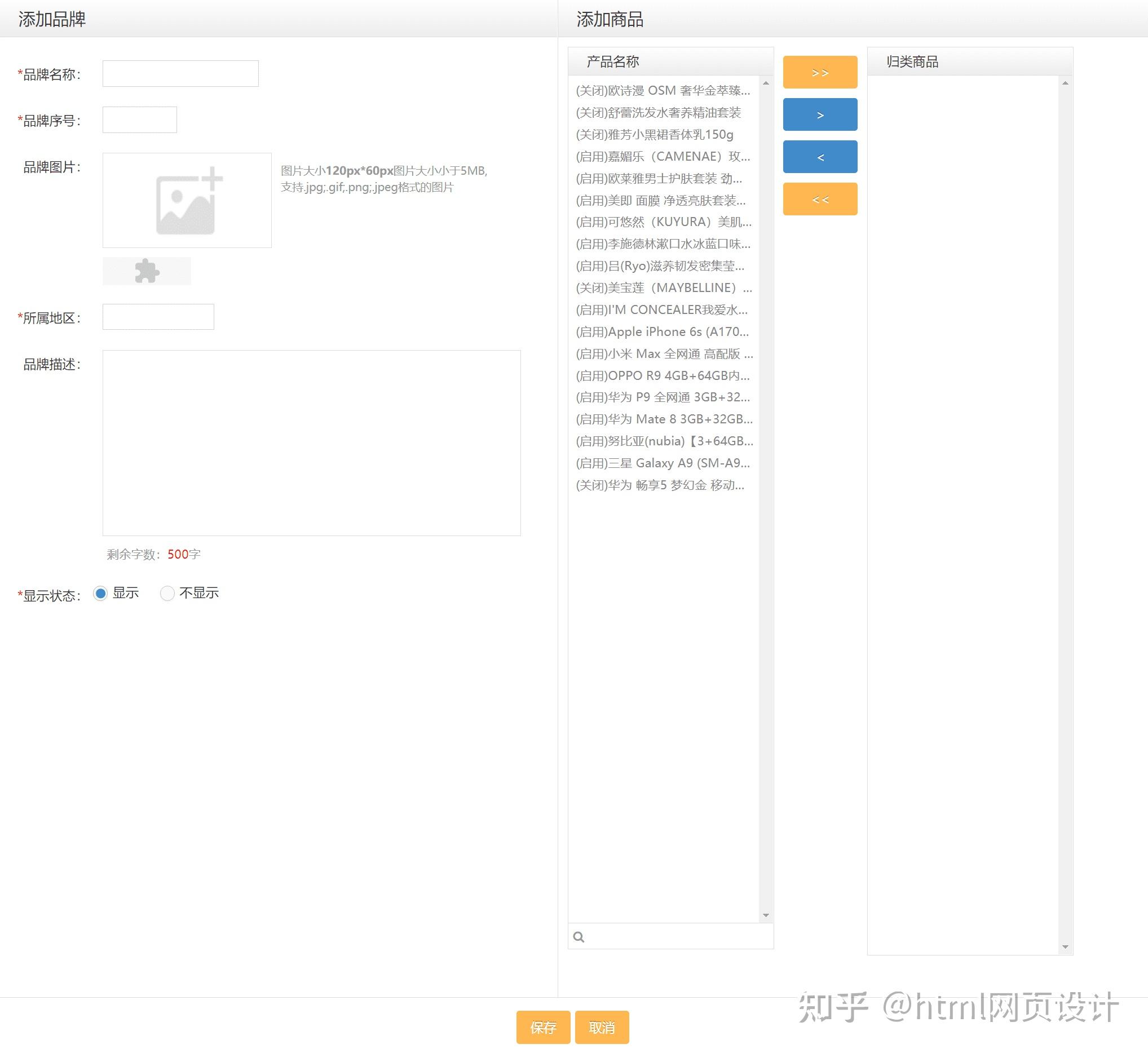Click product list scroll-down arrow
The image size is (1148, 1053).
(766, 915)
